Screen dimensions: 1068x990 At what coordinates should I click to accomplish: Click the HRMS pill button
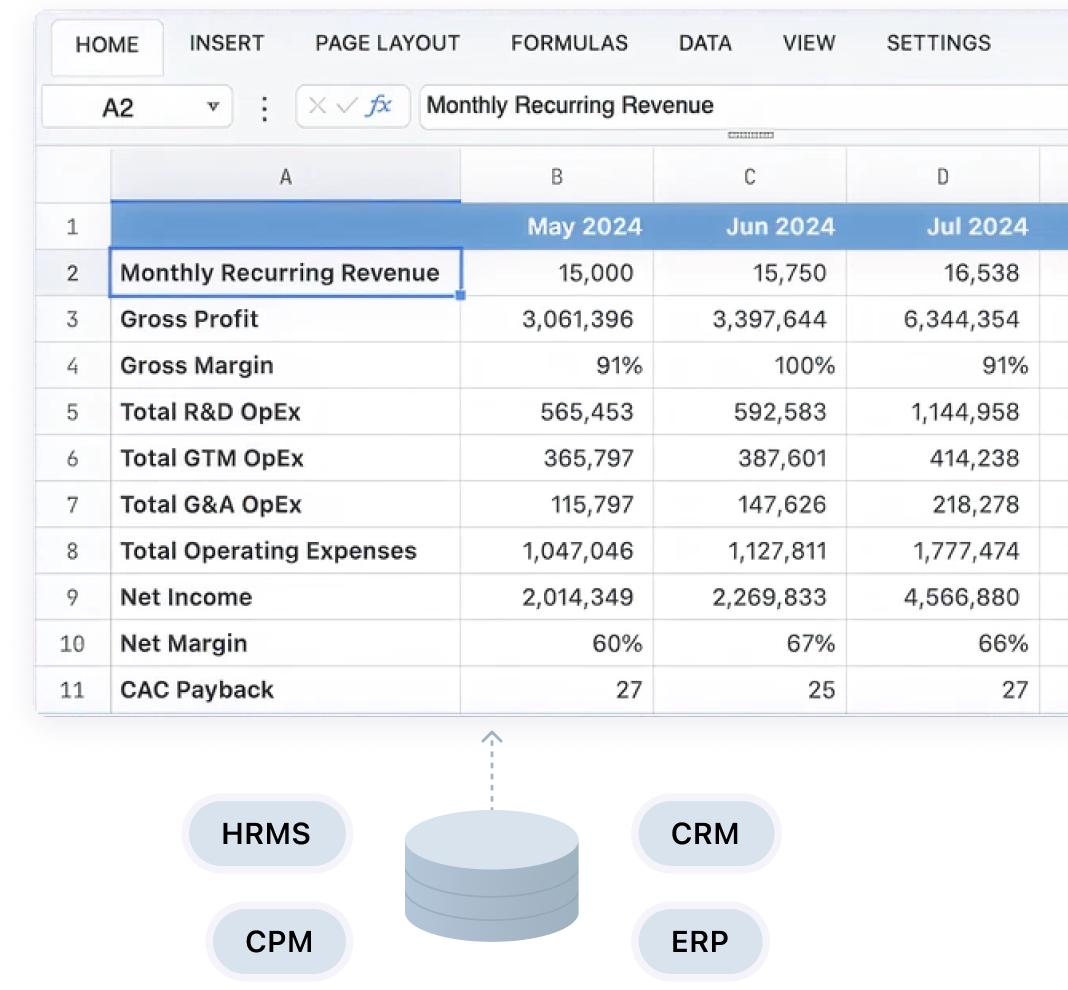266,834
